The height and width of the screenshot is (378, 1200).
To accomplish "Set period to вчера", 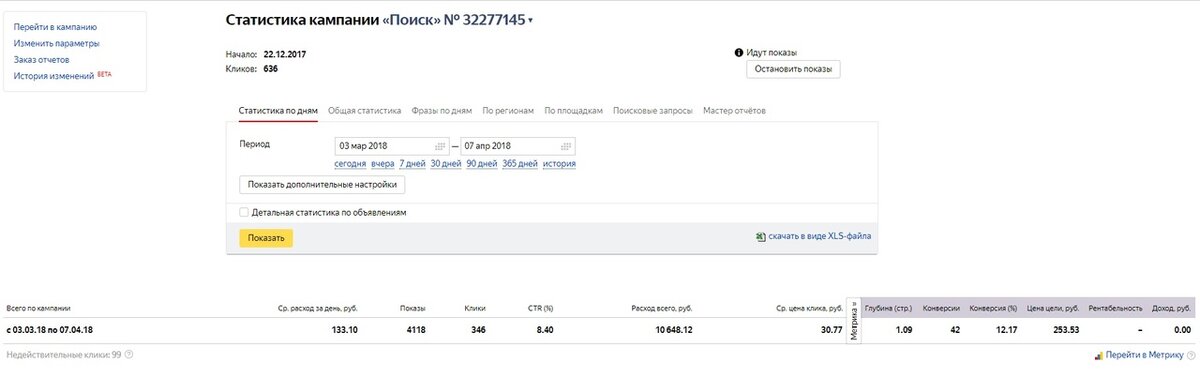I will pyautogui.click(x=383, y=164).
